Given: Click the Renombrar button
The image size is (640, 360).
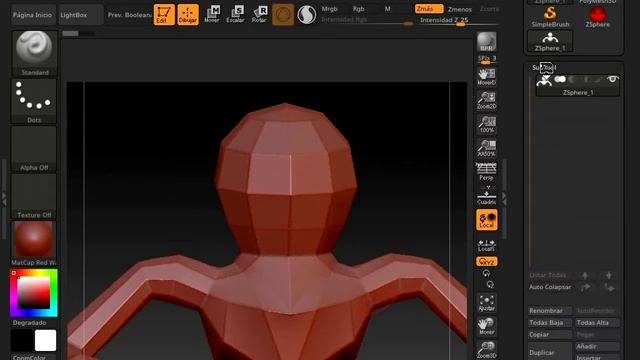Looking at the screenshot, I should 549,311.
